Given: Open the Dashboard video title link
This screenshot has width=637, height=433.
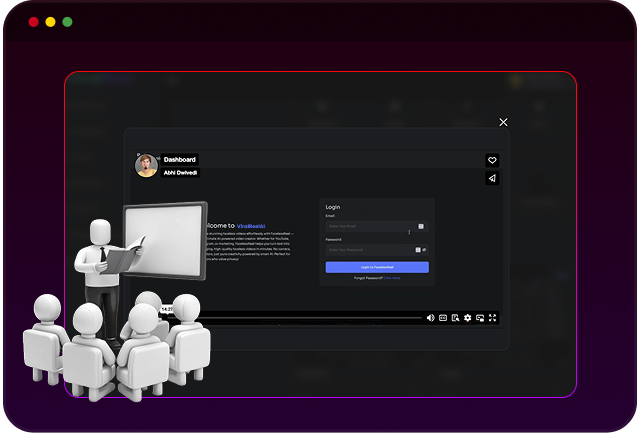Looking at the screenshot, I should coord(180,160).
